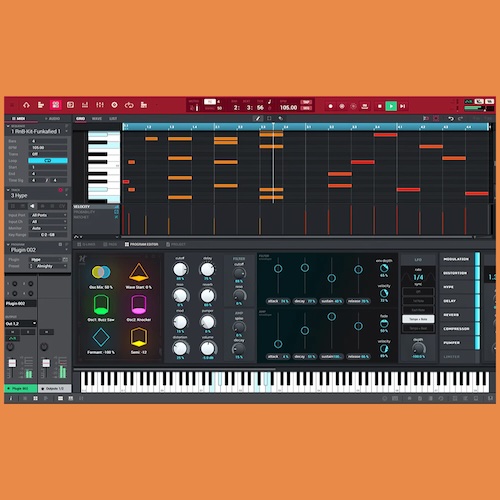Viewport: 500px width, 500px height.
Task: Toggle the DELAY effect switch
Action: [x=477, y=301]
